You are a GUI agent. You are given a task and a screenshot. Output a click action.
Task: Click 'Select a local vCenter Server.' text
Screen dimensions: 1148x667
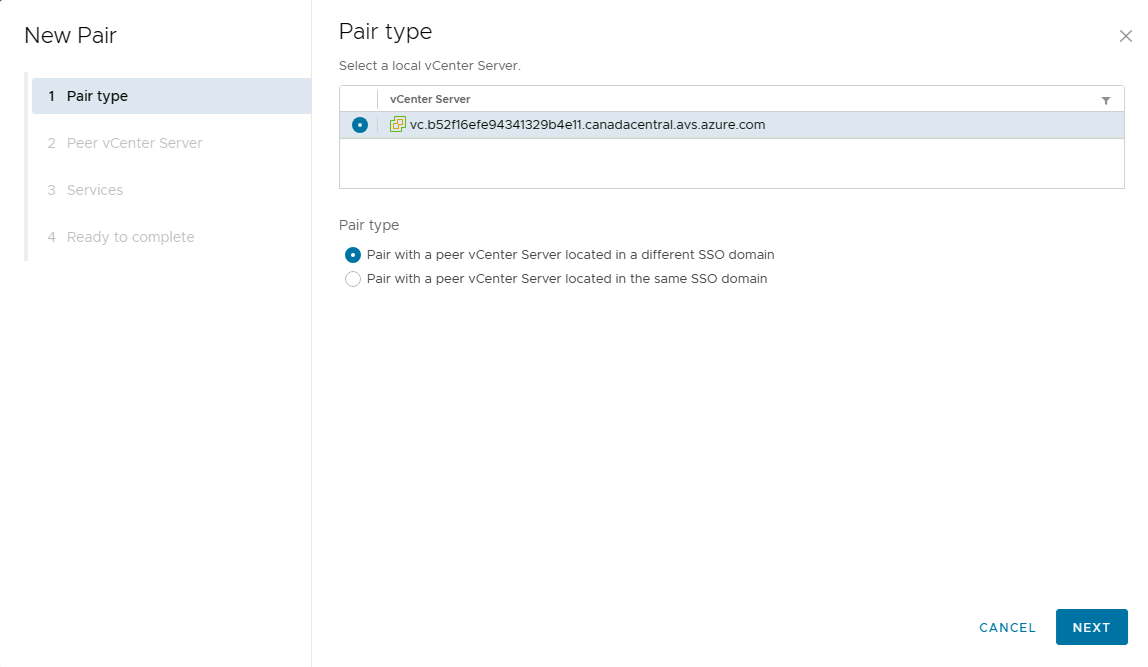tap(430, 65)
